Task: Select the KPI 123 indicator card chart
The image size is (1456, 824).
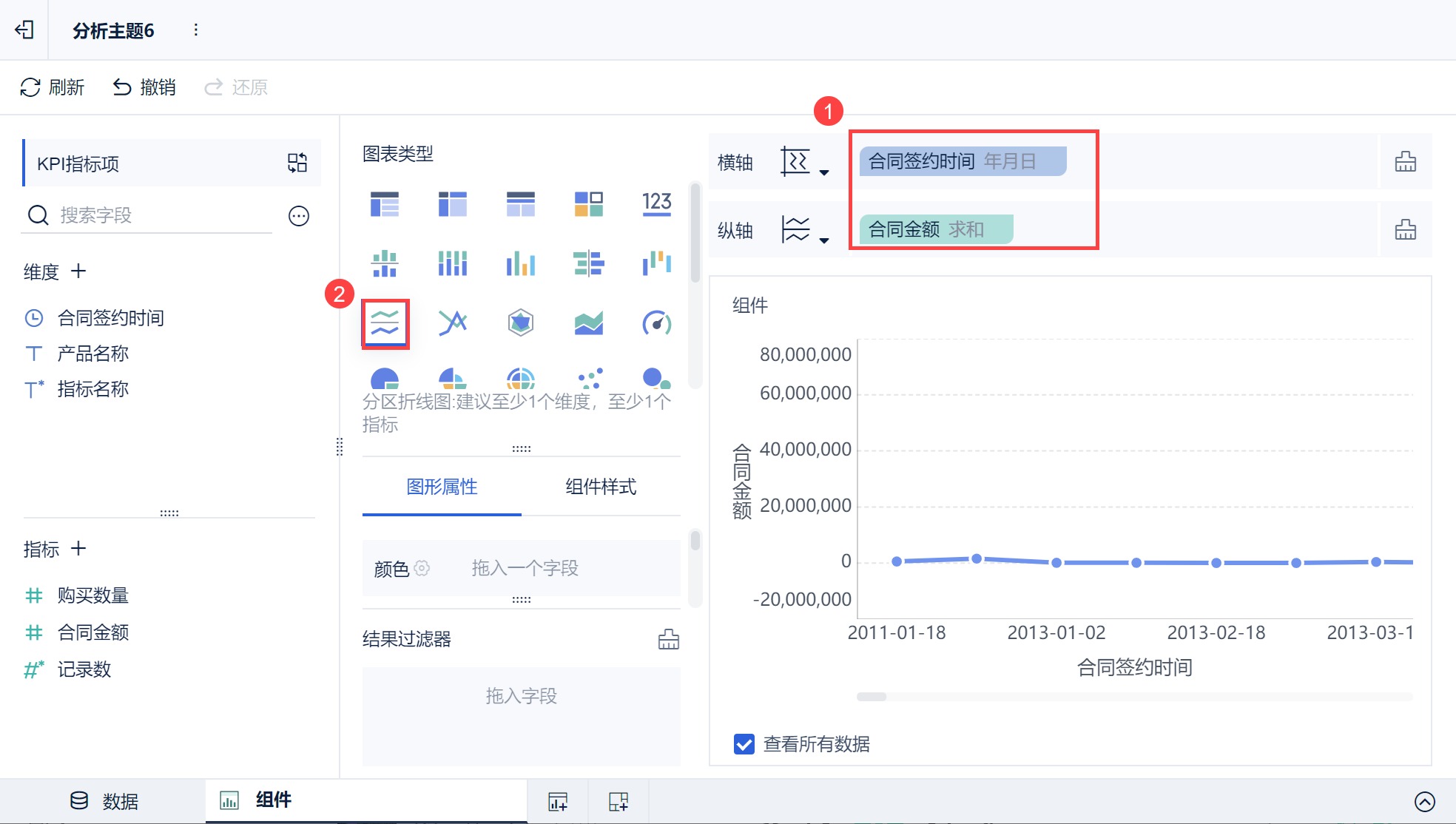Action: [656, 203]
